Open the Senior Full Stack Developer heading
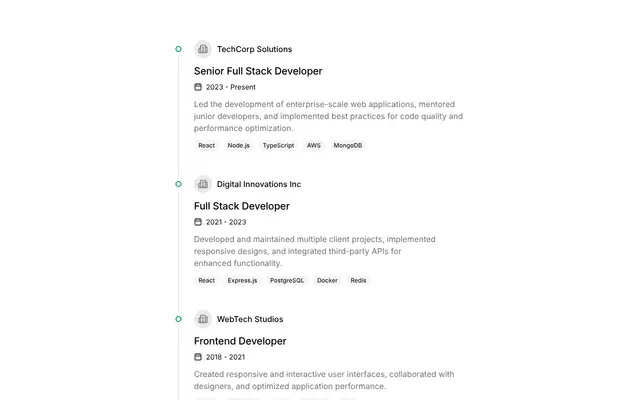The height and width of the screenshot is (400, 640). tap(258, 71)
